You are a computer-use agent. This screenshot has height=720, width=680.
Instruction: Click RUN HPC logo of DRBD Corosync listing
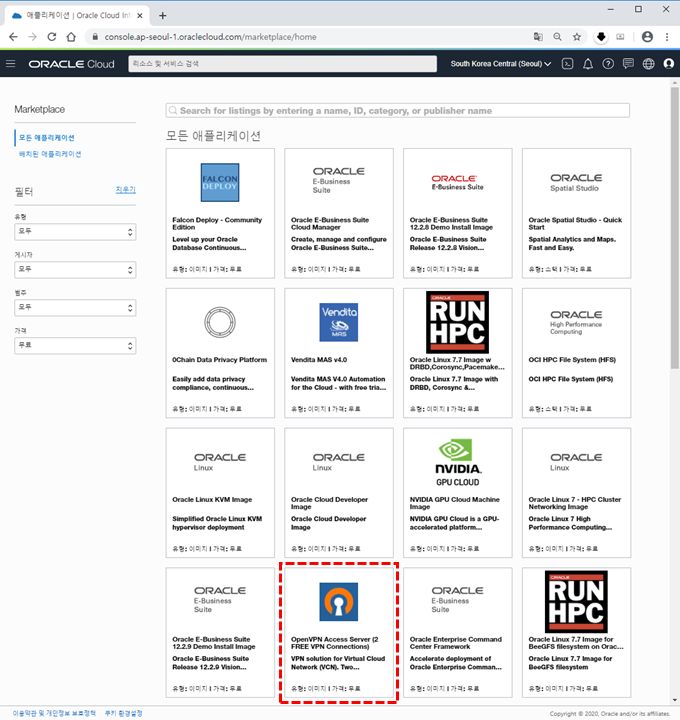tap(457, 322)
